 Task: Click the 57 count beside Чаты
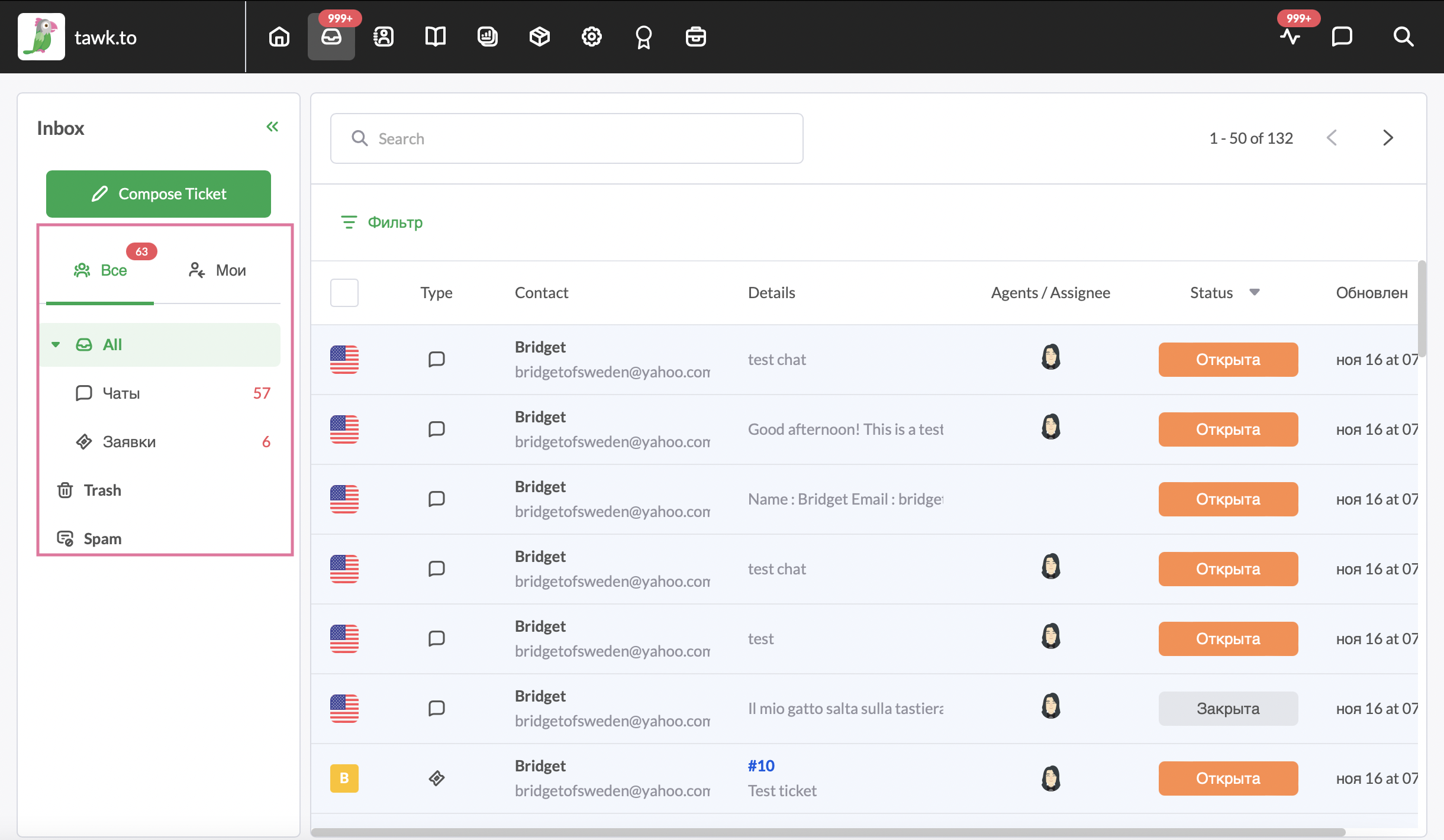click(x=262, y=393)
